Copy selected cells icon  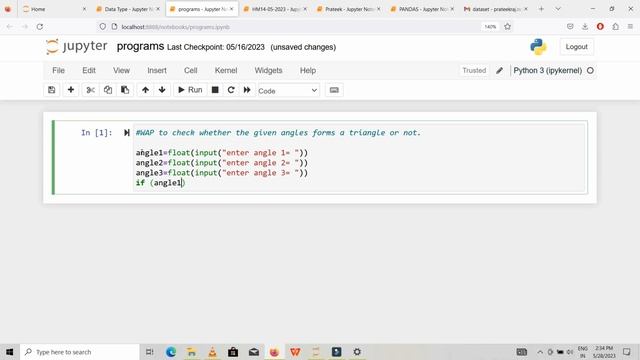(x=108, y=90)
